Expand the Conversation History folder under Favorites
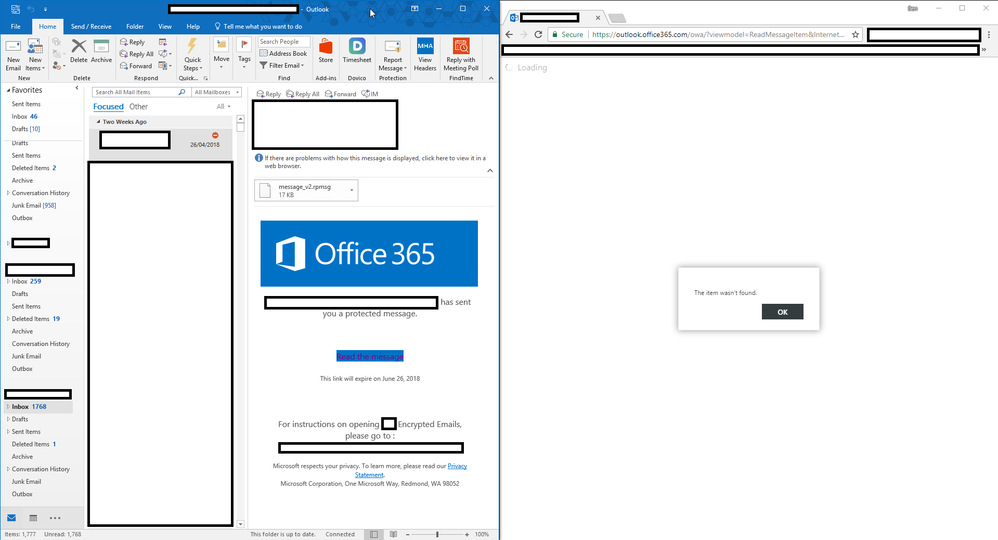 (x=8, y=193)
